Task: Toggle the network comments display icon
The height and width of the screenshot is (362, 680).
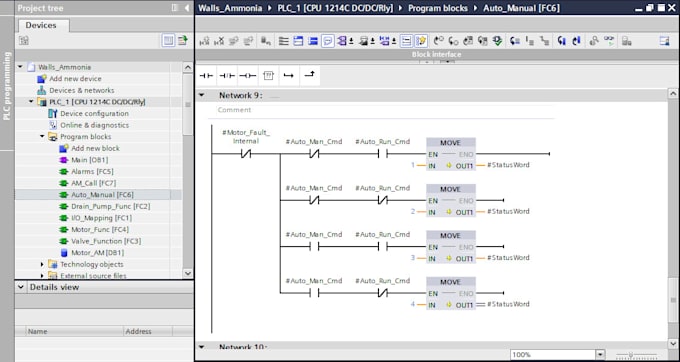Action: click(406, 41)
